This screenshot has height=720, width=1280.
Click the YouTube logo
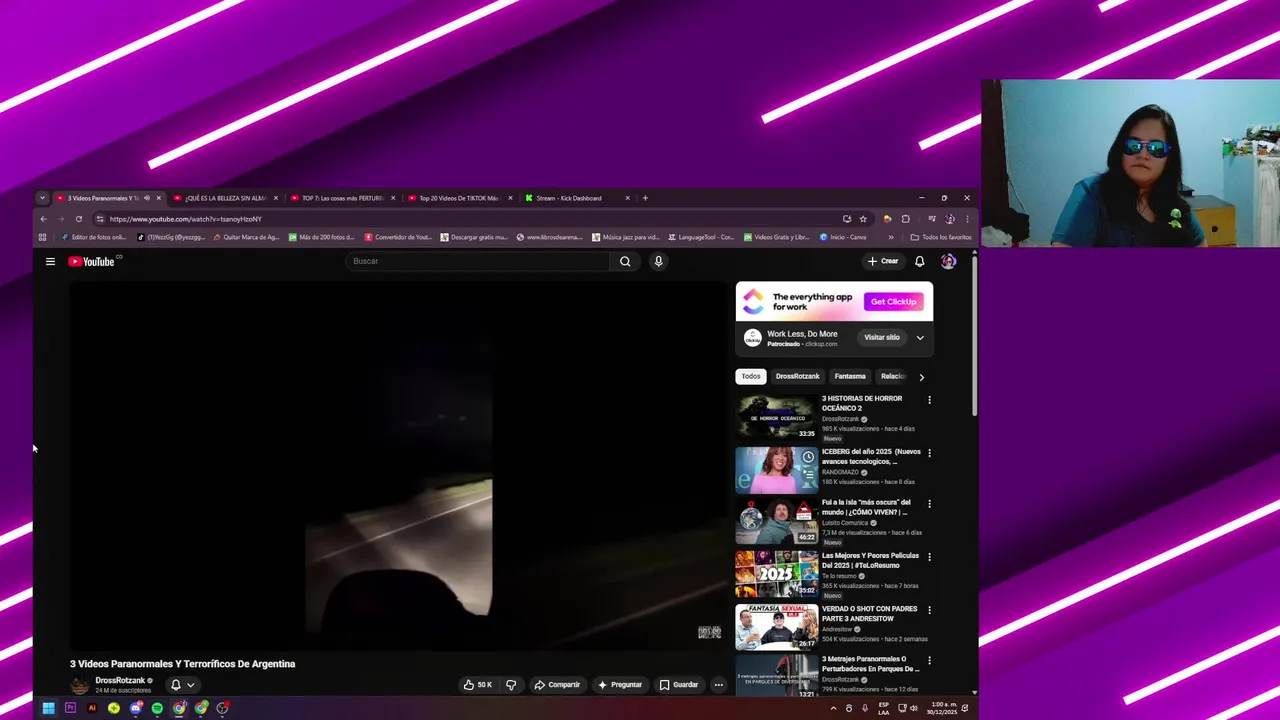pyautogui.click(x=92, y=262)
